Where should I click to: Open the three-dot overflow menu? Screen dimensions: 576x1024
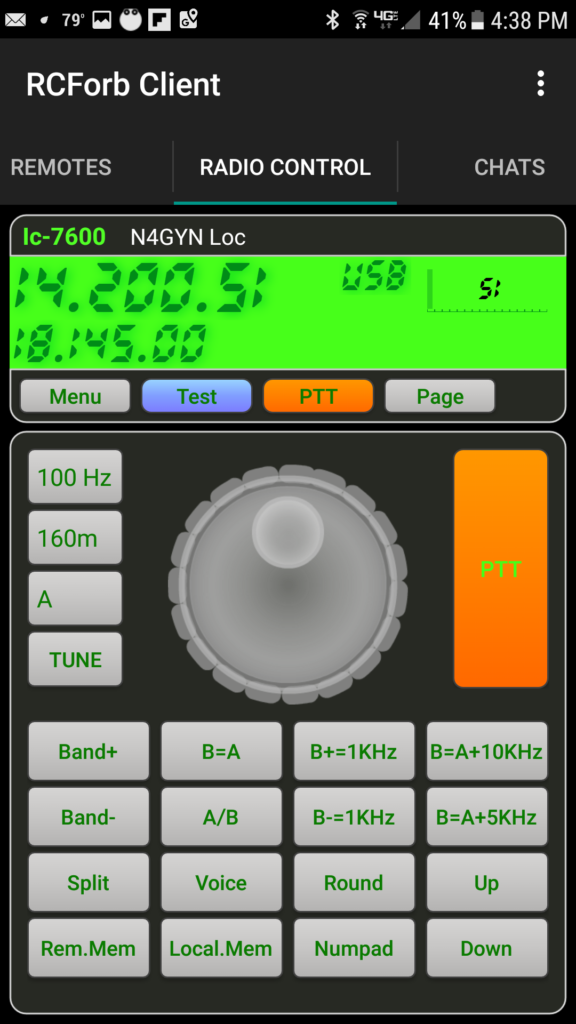click(x=540, y=84)
